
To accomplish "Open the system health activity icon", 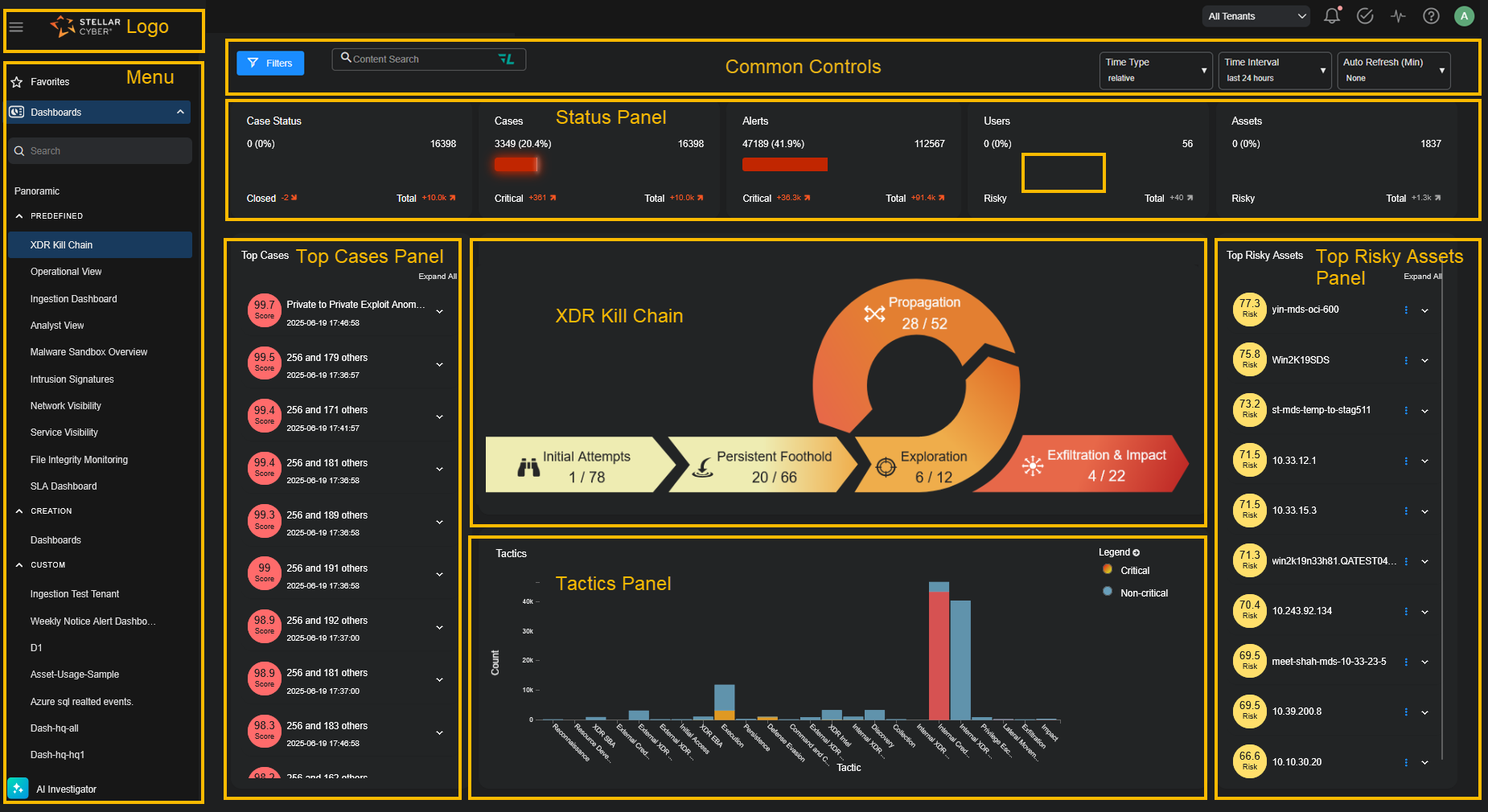I will (1398, 16).
